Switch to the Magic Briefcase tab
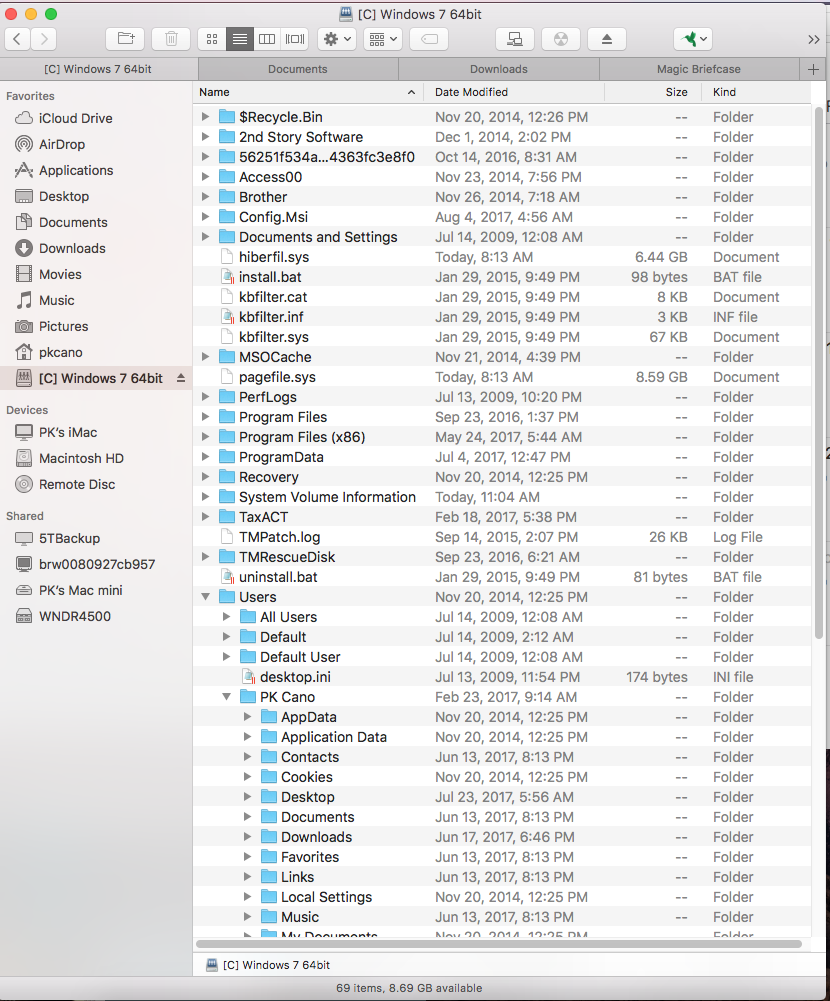Screen dimensions: 830x1001 (699, 69)
